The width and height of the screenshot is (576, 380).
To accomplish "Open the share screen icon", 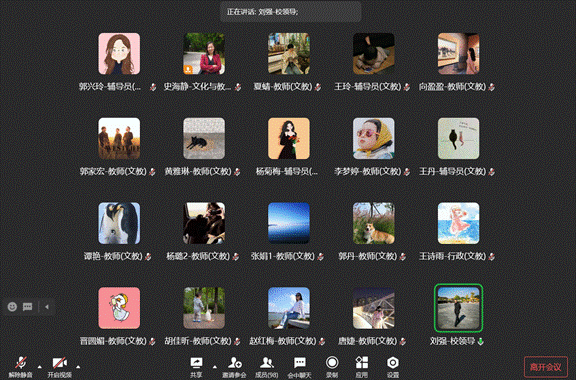I will click(x=196, y=363).
